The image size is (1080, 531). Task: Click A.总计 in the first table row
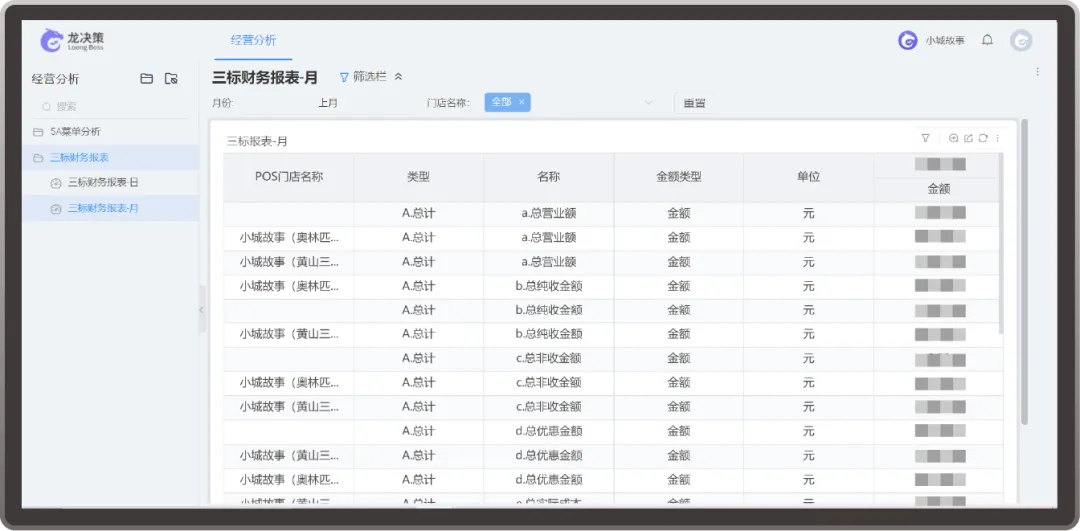tap(418, 214)
